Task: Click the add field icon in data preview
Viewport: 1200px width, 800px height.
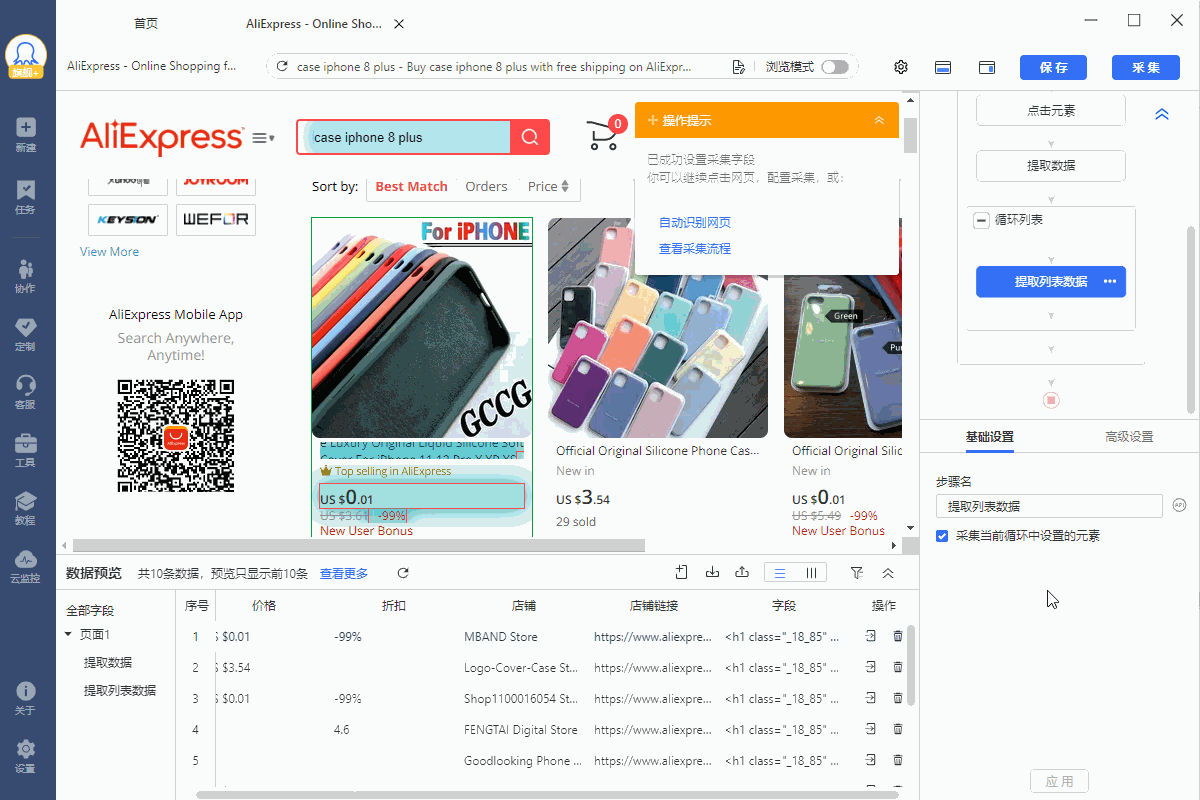Action: tap(681, 572)
